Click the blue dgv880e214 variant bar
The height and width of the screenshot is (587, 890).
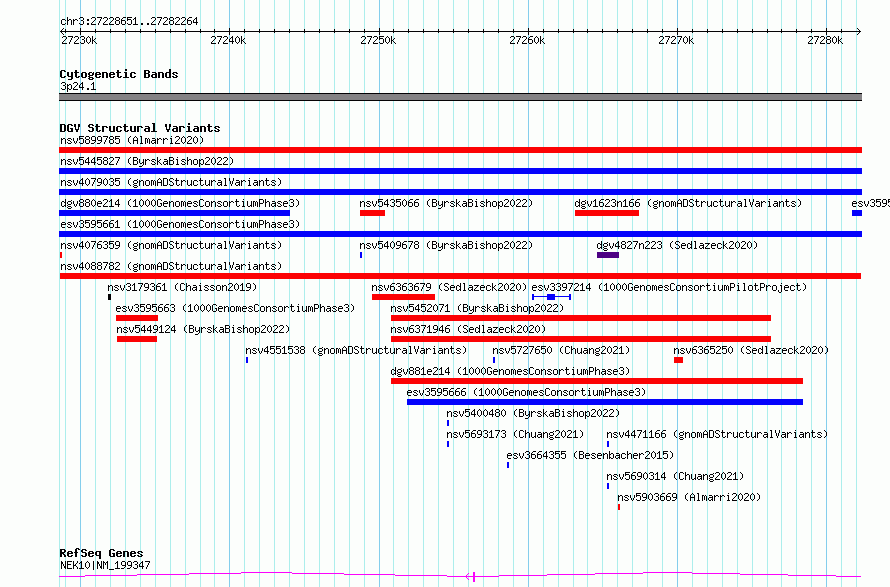[x=174, y=213]
